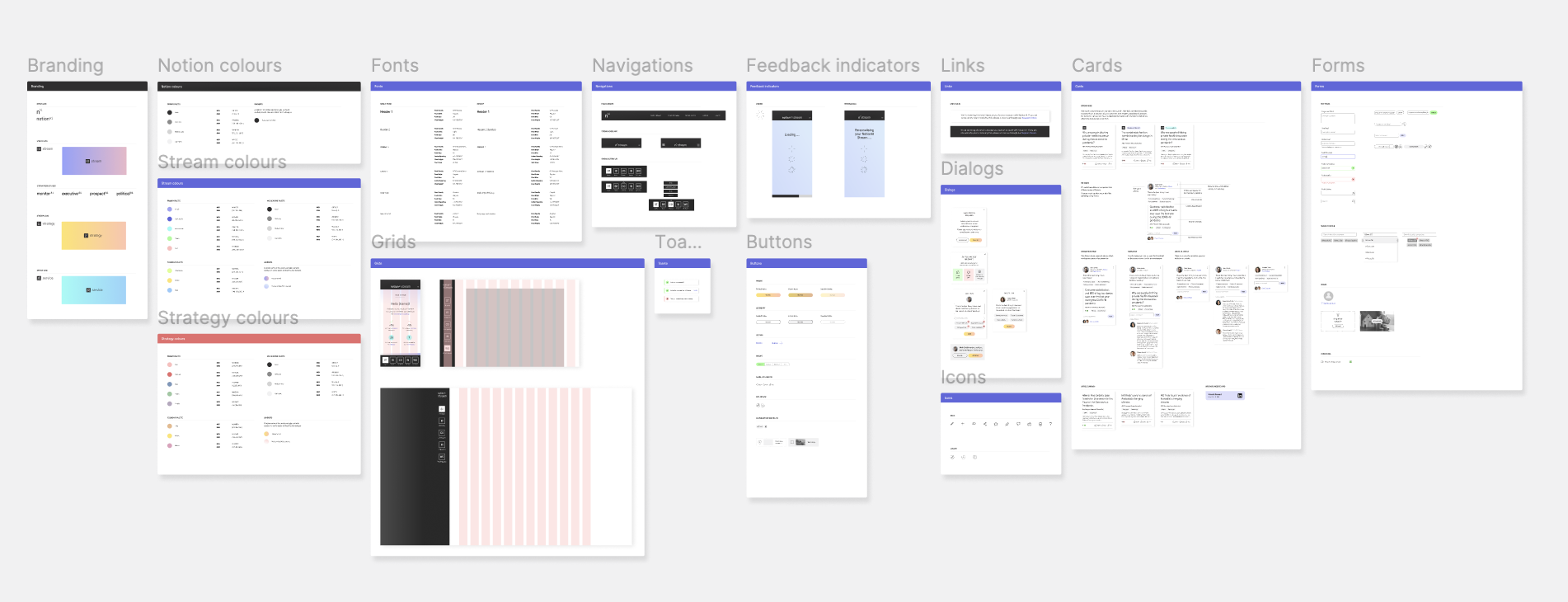Screen dimensions: 1568x602
Task: Click the executive wordmark in Branding
Action: 71,194
